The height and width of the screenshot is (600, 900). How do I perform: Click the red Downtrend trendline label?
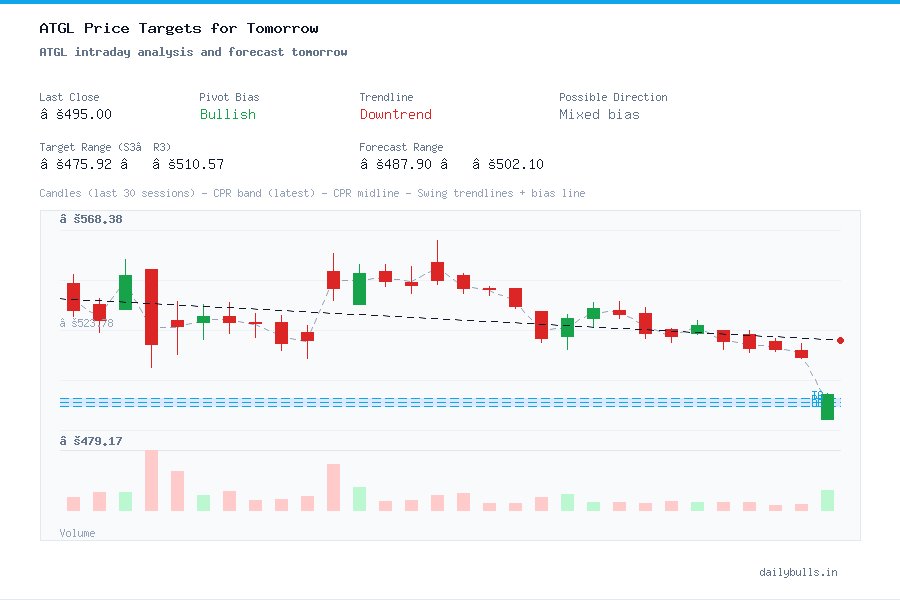(395, 115)
